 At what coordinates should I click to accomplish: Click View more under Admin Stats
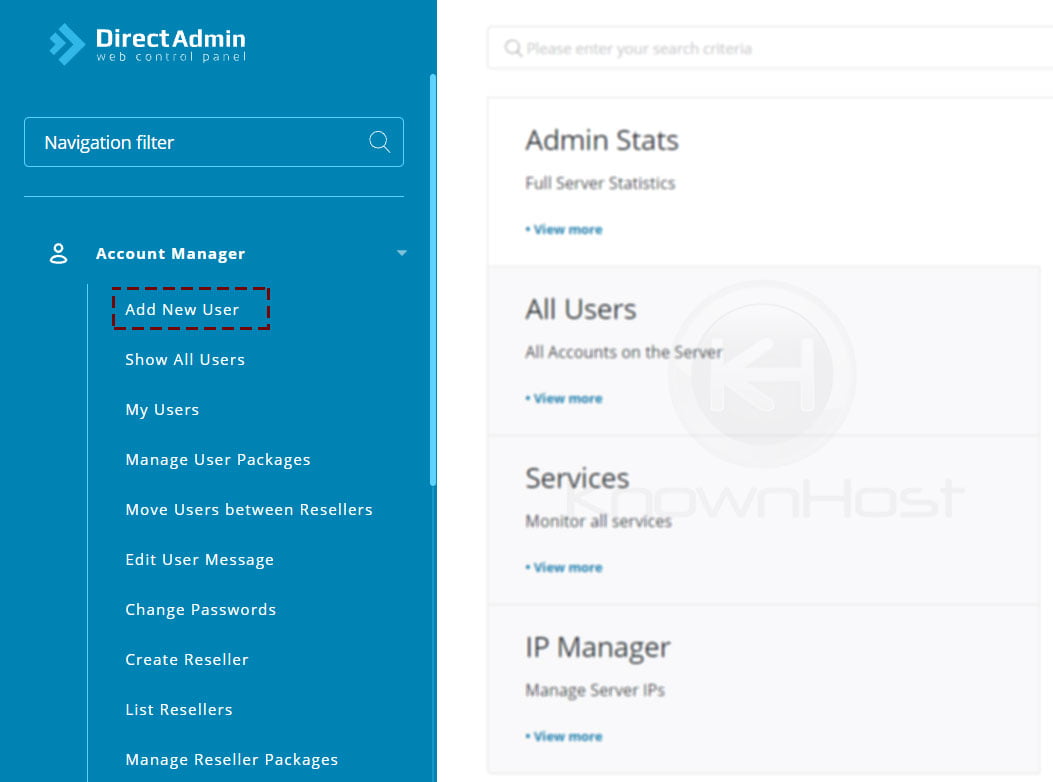(x=565, y=229)
